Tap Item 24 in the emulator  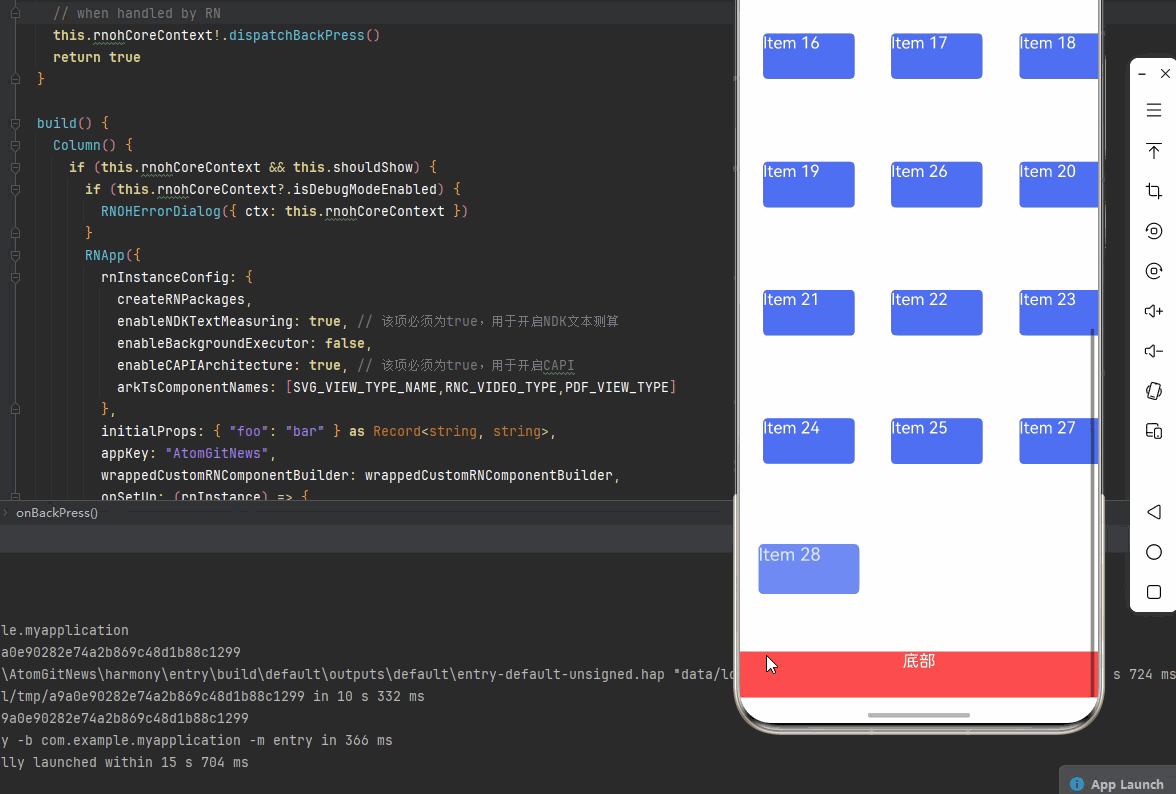pos(808,441)
